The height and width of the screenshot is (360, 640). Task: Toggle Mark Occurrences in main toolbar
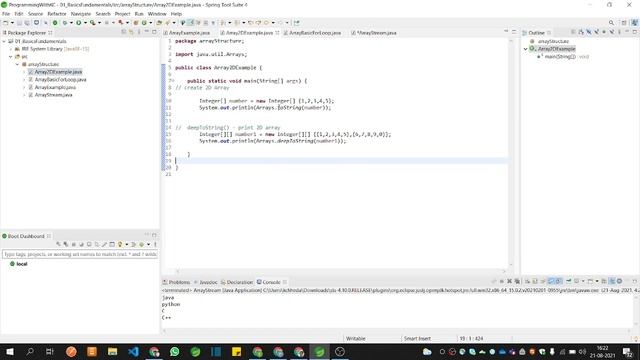pyautogui.click(x=190, y=23)
